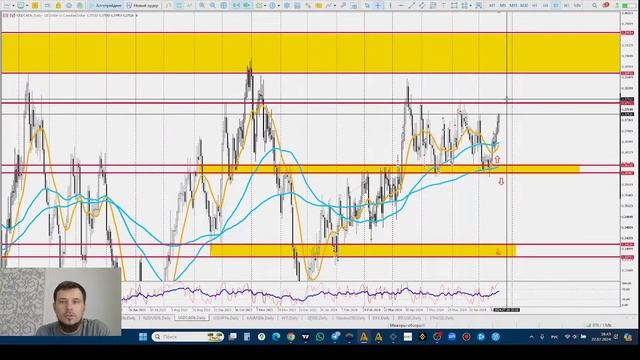
Task: Switch chart to H4 timeframe
Action: point(545,6)
